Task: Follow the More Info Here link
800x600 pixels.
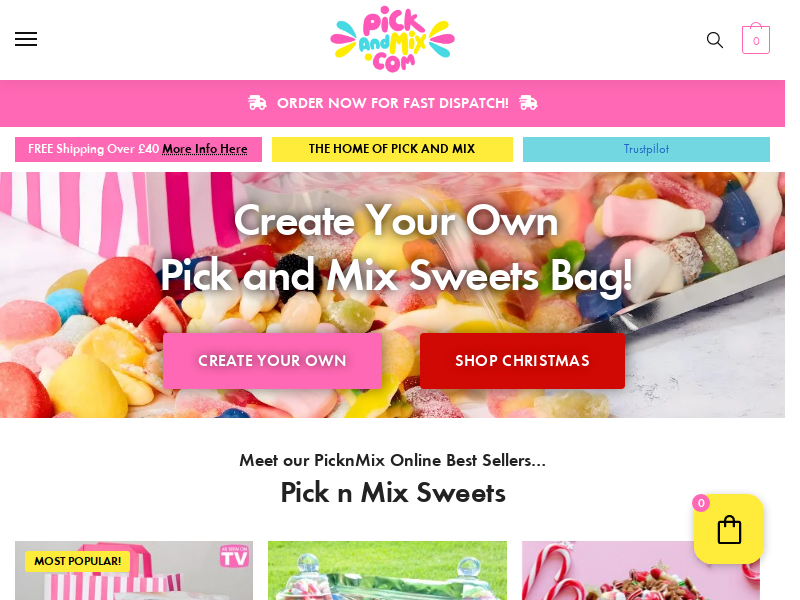Action: tap(205, 149)
